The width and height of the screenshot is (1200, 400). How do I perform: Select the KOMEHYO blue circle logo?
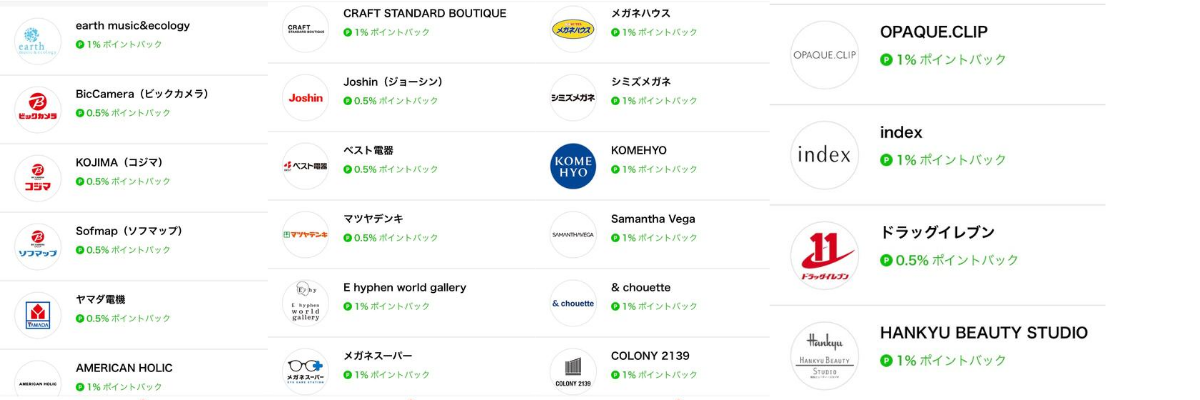click(573, 166)
